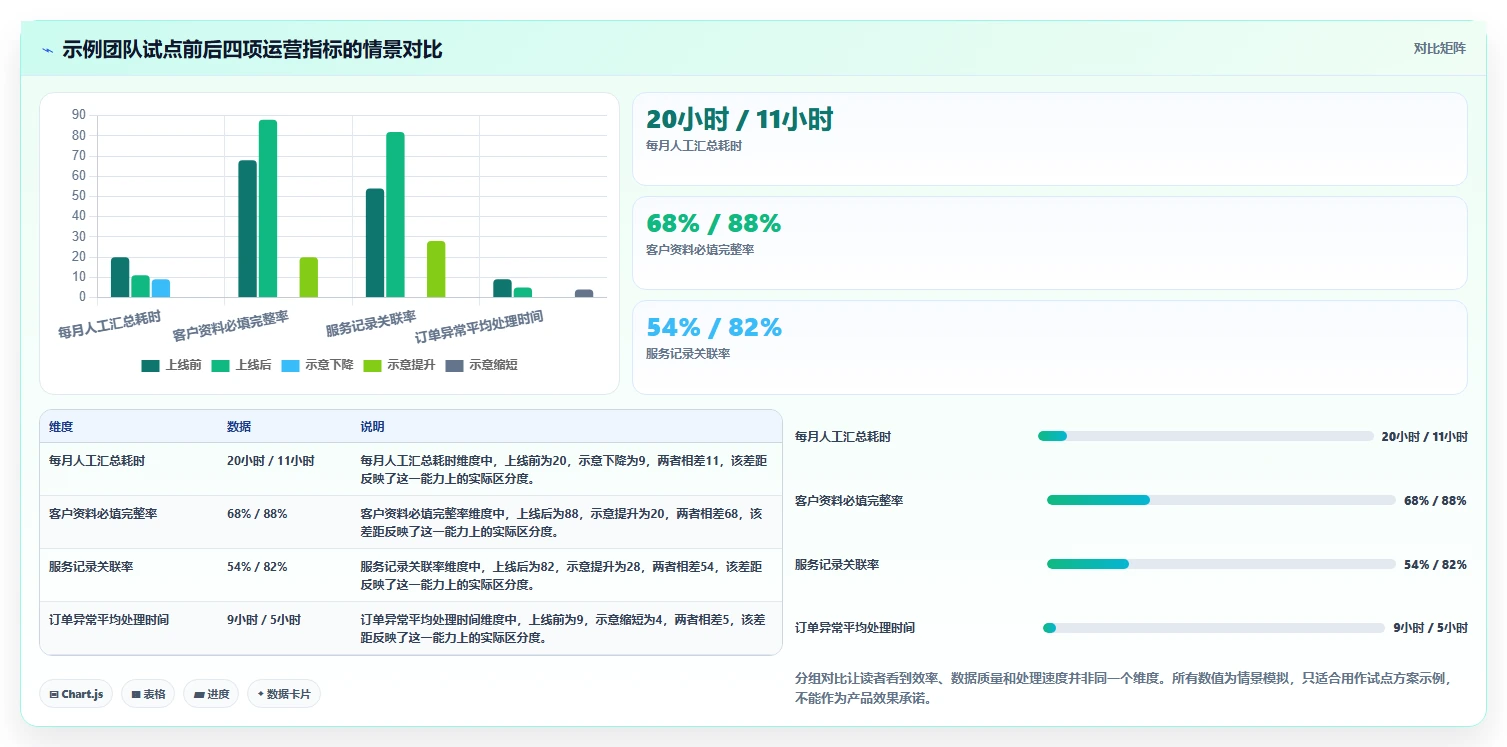1507x747 pixels.
Task: Click the 上线后 bar for 客户资料必填完整率
Action: click(268, 208)
